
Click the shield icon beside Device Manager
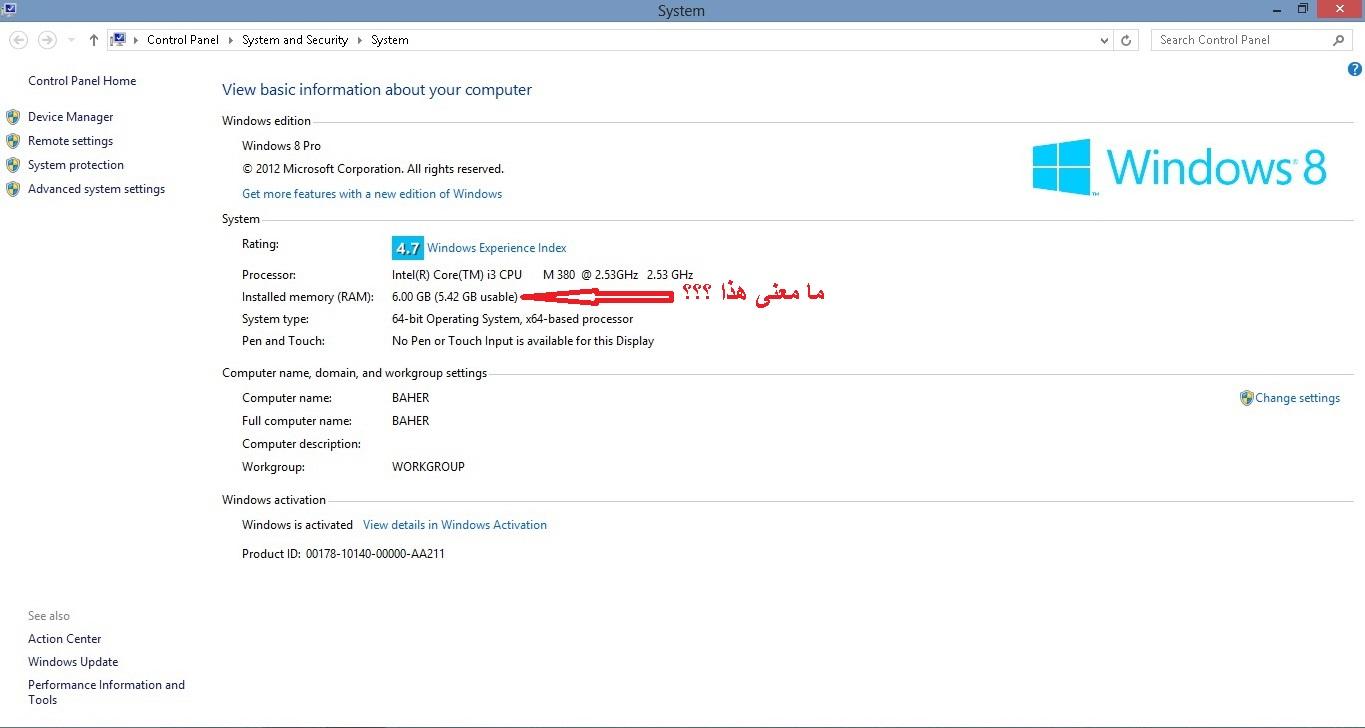click(13, 117)
